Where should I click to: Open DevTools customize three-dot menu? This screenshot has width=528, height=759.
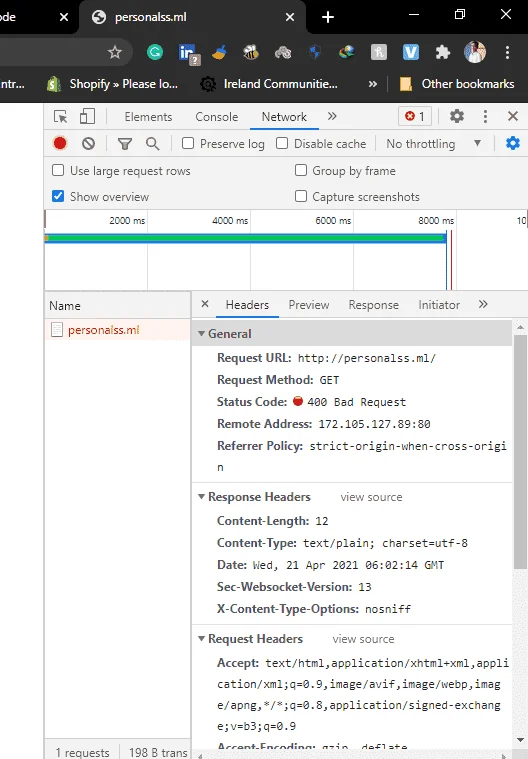tap(485, 116)
